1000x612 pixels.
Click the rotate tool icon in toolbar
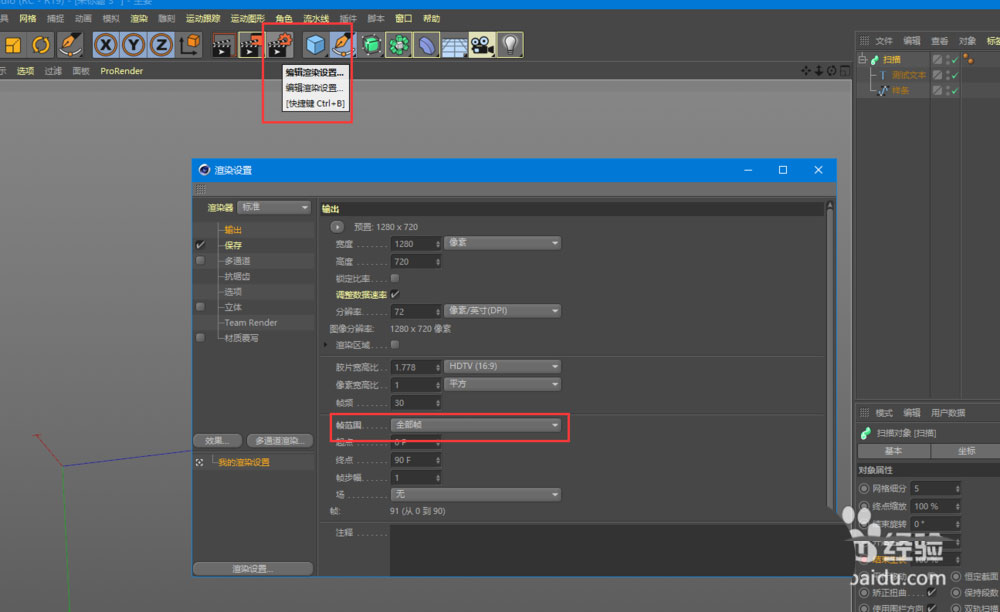point(41,45)
